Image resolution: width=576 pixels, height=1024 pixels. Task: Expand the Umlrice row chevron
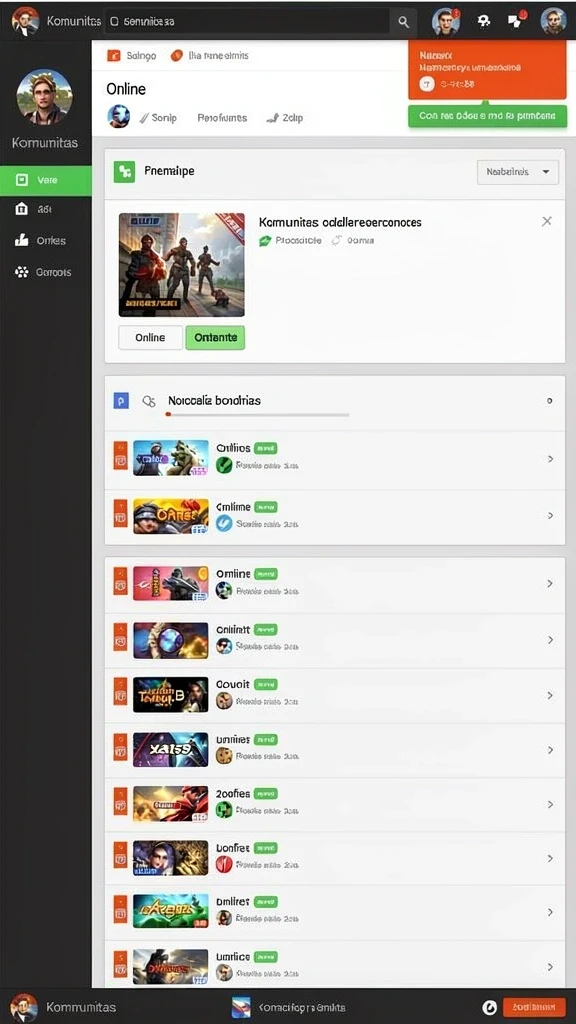pos(551,967)
